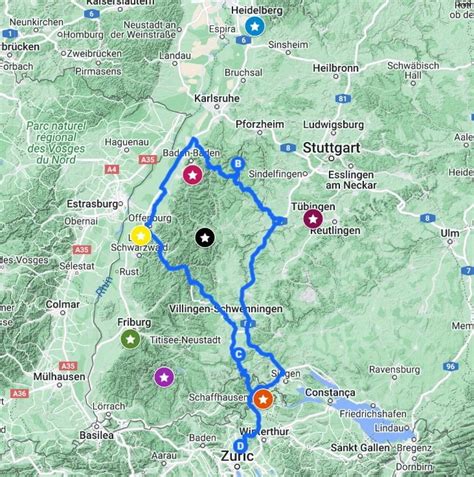Click route waypoint B marker

[x=238, y=164]
